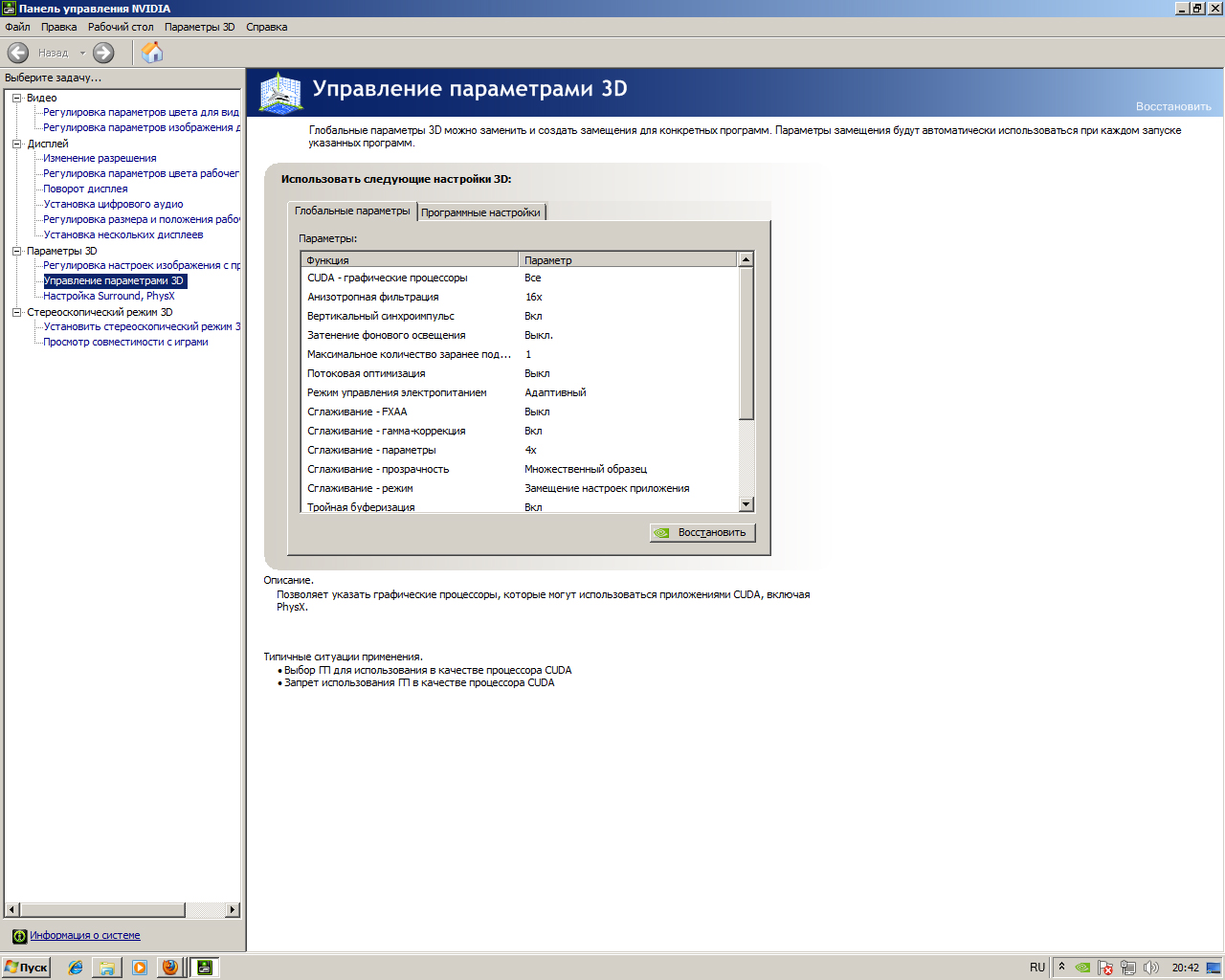Open Регулировка параметров изображения under Видео
This screenshot has height=980, width=1225.
142,127
